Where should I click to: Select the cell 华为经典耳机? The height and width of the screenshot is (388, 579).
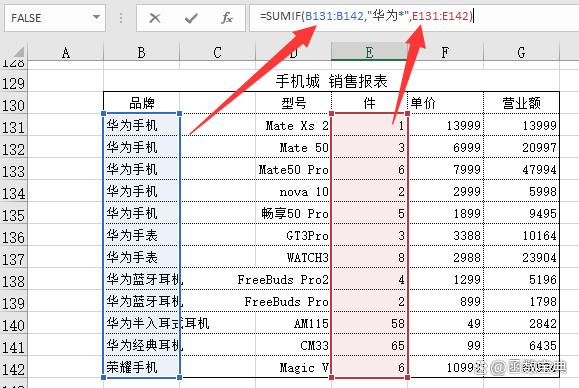[141, 345]
